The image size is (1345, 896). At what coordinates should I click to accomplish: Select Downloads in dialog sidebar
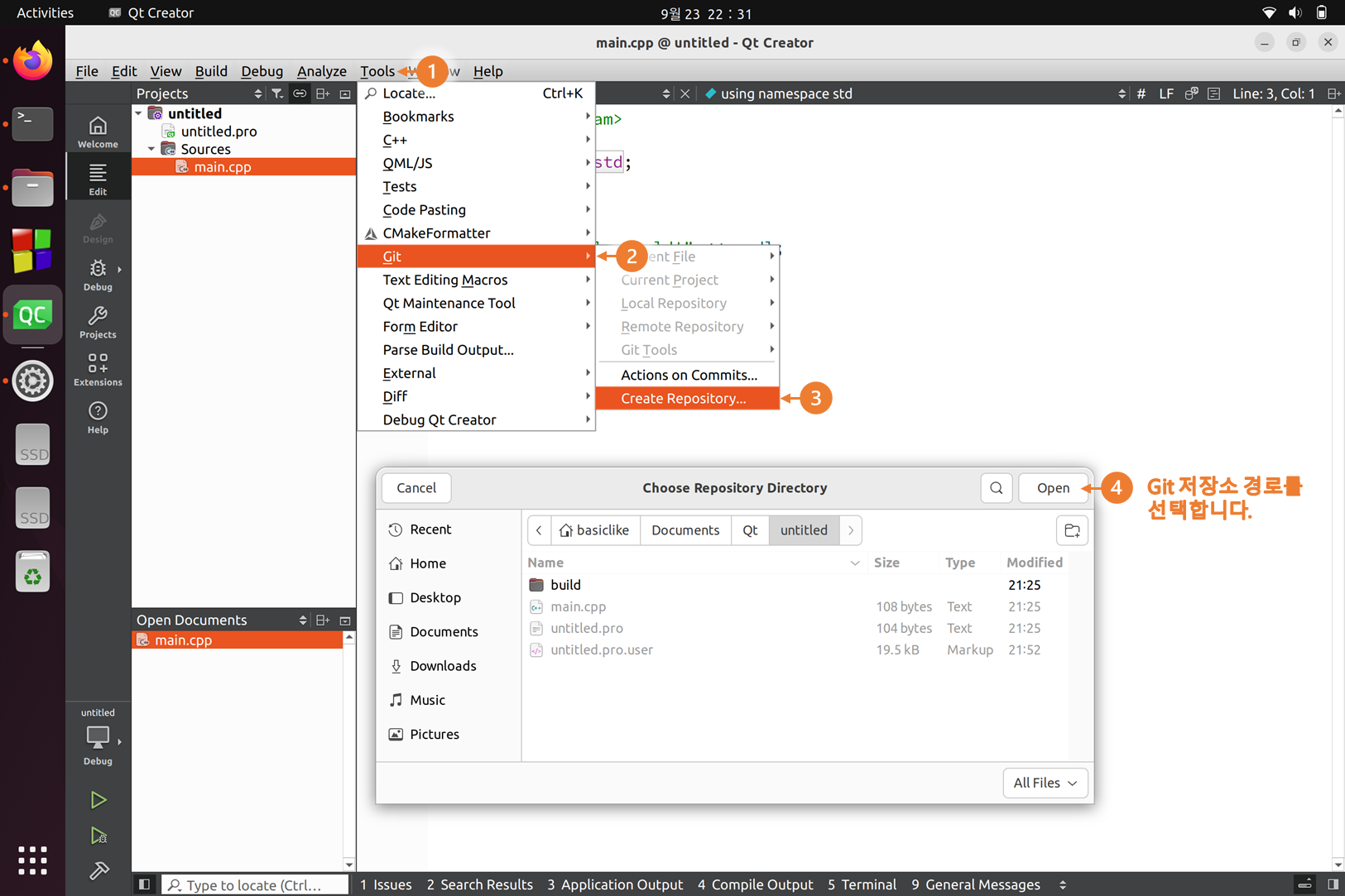point(449,666)
